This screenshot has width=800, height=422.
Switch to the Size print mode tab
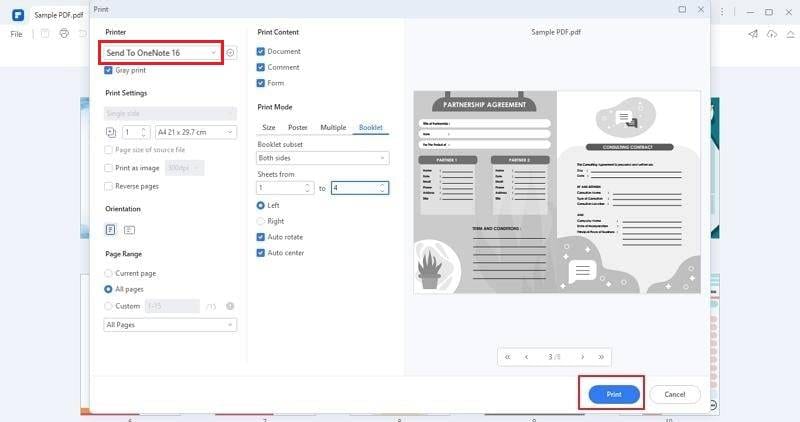(x=269, y=128)
